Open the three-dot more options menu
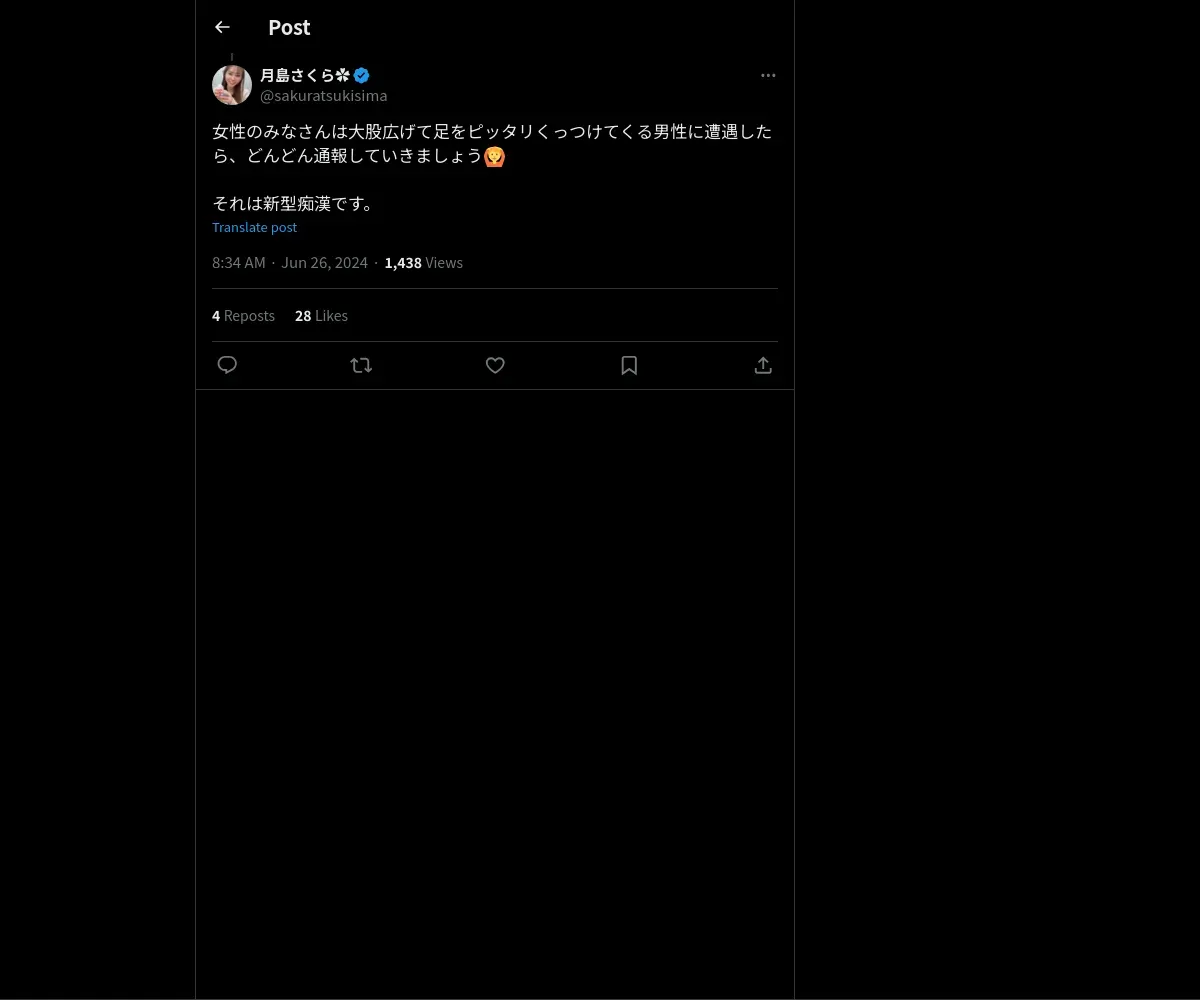The image size is (1200, 1000). click(x=768, y=75)
